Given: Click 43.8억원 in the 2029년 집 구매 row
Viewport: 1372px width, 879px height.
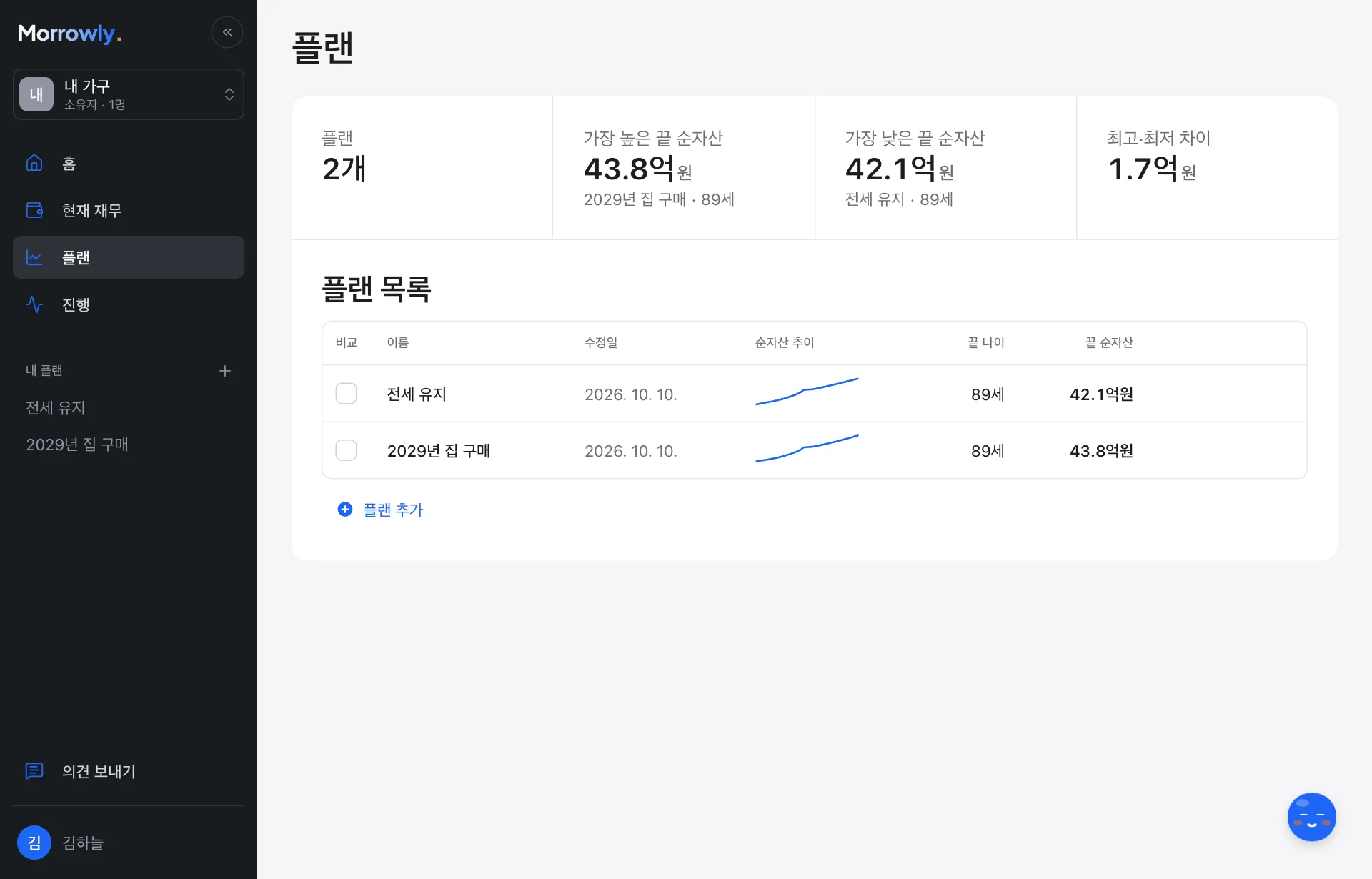Looking at the screenshot, I should click(x=1101, y=451).
